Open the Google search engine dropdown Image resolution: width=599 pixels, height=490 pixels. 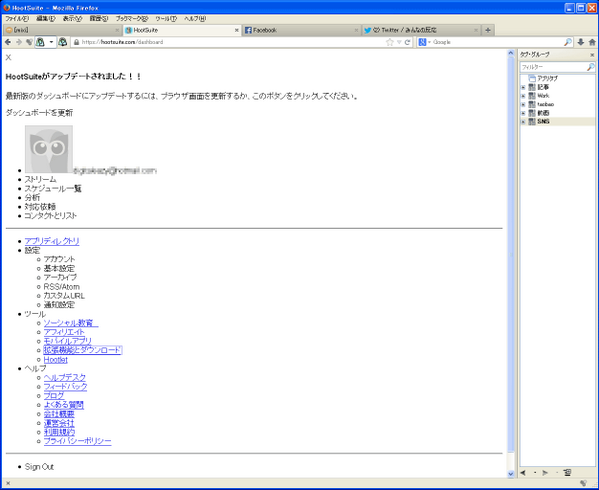(429, 42)
